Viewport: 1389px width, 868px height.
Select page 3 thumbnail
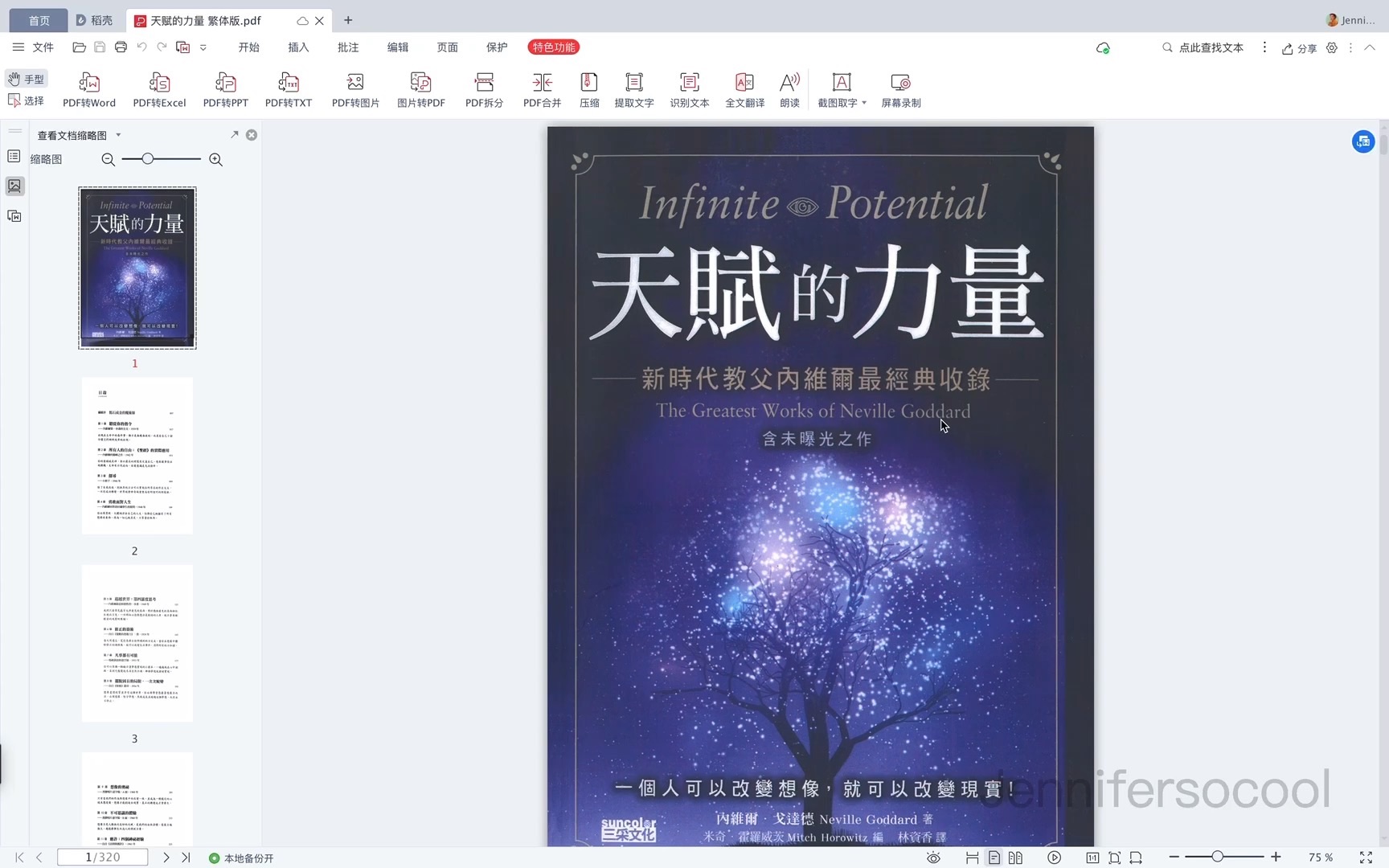pos(137,643)
